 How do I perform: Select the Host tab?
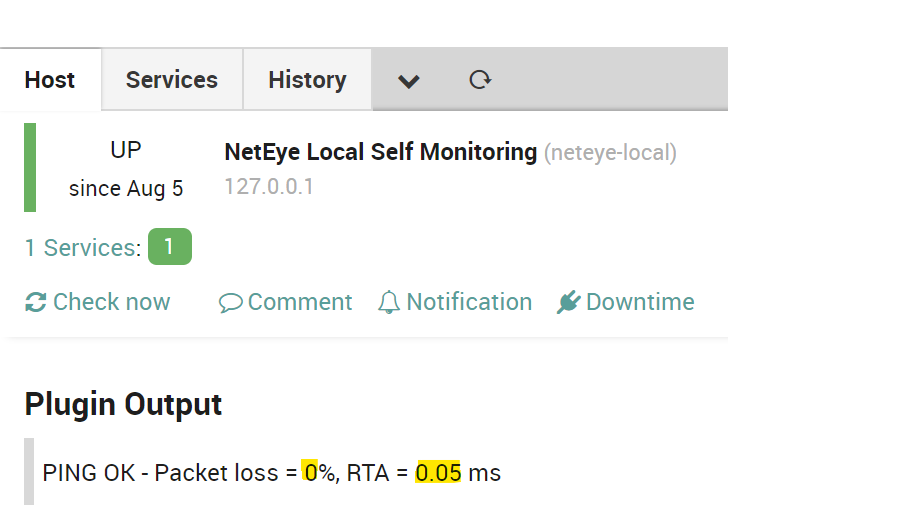point(50,79)
